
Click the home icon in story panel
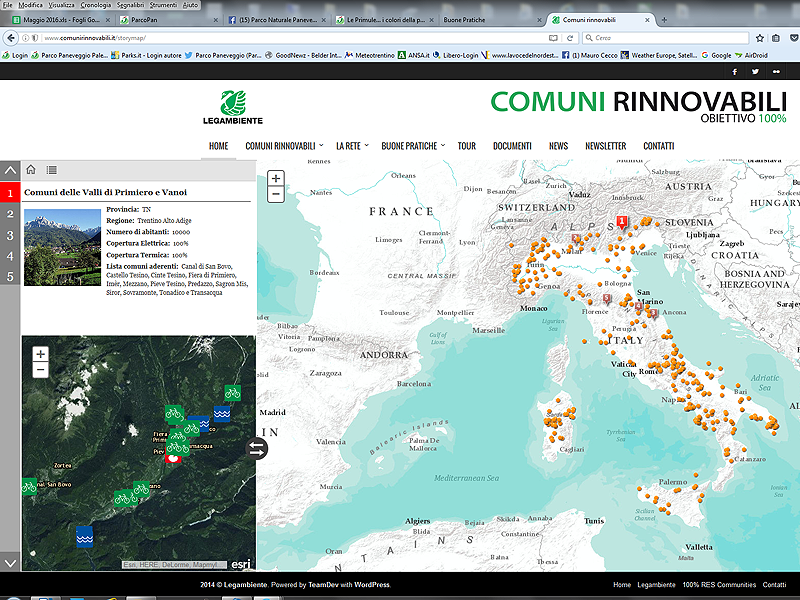(x=31, y=170)
